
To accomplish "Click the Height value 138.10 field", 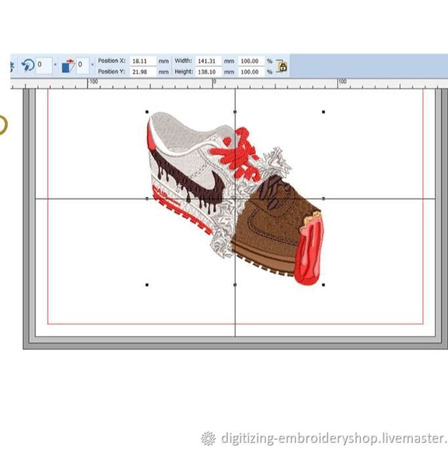I will 208,72.
